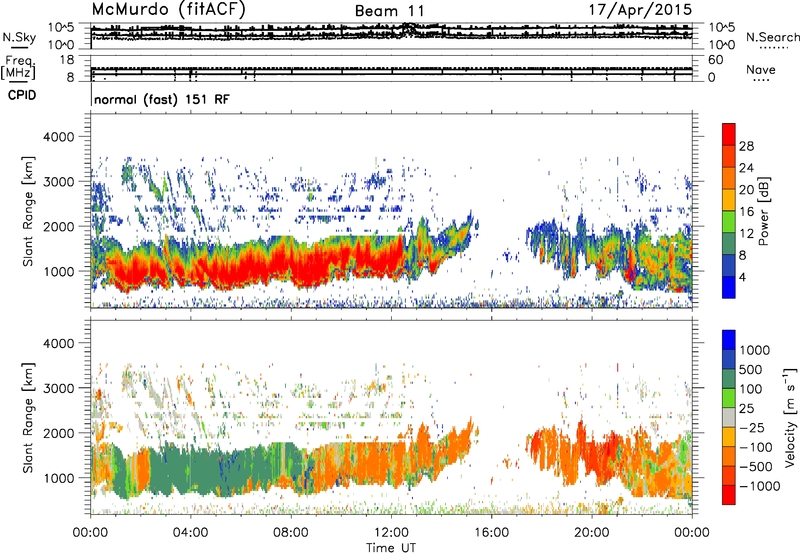
Task: Click the "Time UT" axis title
Action: pyautogui.click(x=391, y=547)
